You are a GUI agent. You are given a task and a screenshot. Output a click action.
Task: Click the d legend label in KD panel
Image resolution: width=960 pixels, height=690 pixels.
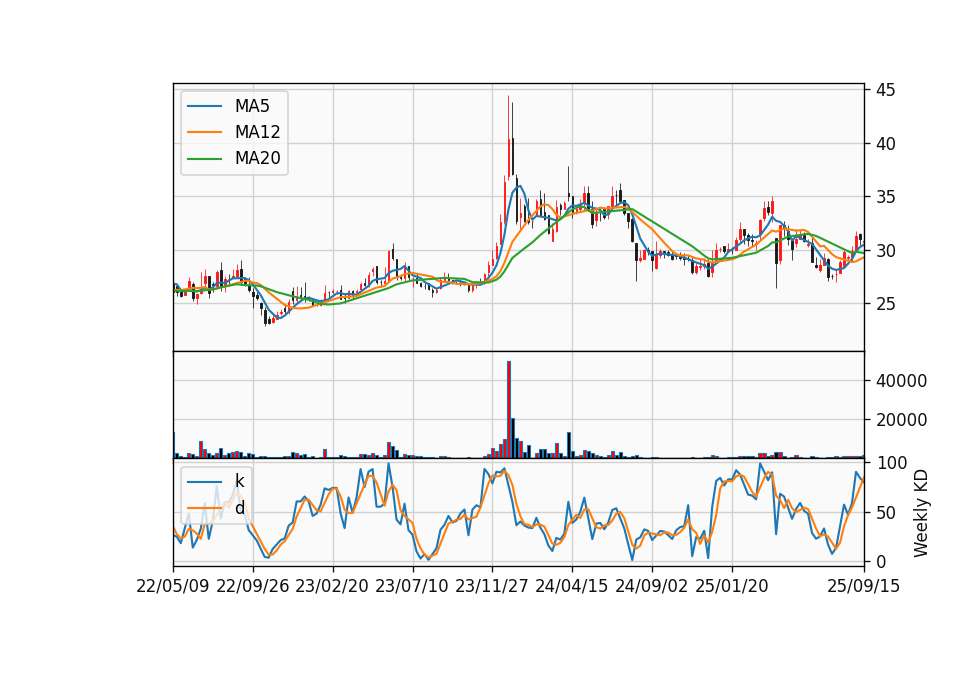[x=239, y=508]
